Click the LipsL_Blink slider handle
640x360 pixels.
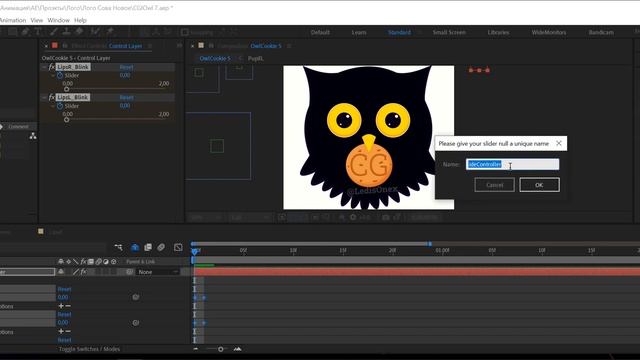tap(67, 120)
